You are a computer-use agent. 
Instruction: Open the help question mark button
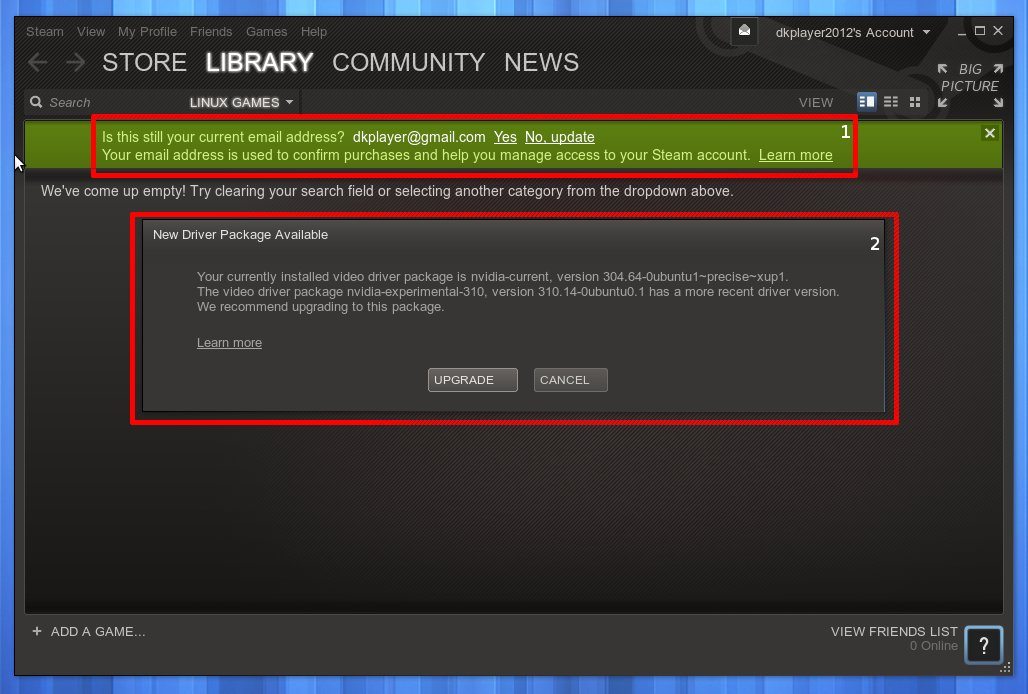point(983,646)
